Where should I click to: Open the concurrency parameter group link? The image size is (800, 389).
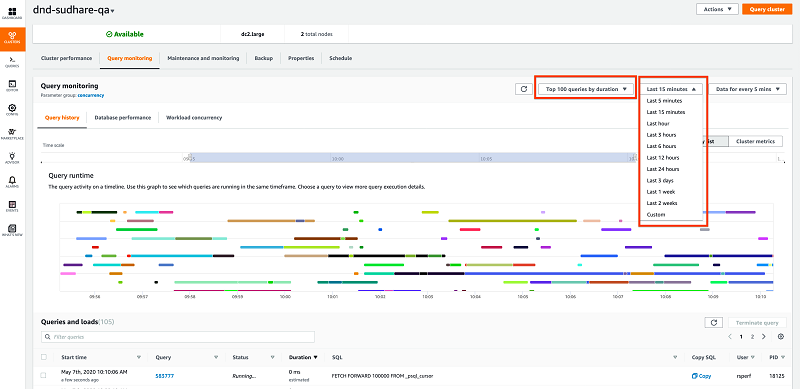tap(91, 95)
